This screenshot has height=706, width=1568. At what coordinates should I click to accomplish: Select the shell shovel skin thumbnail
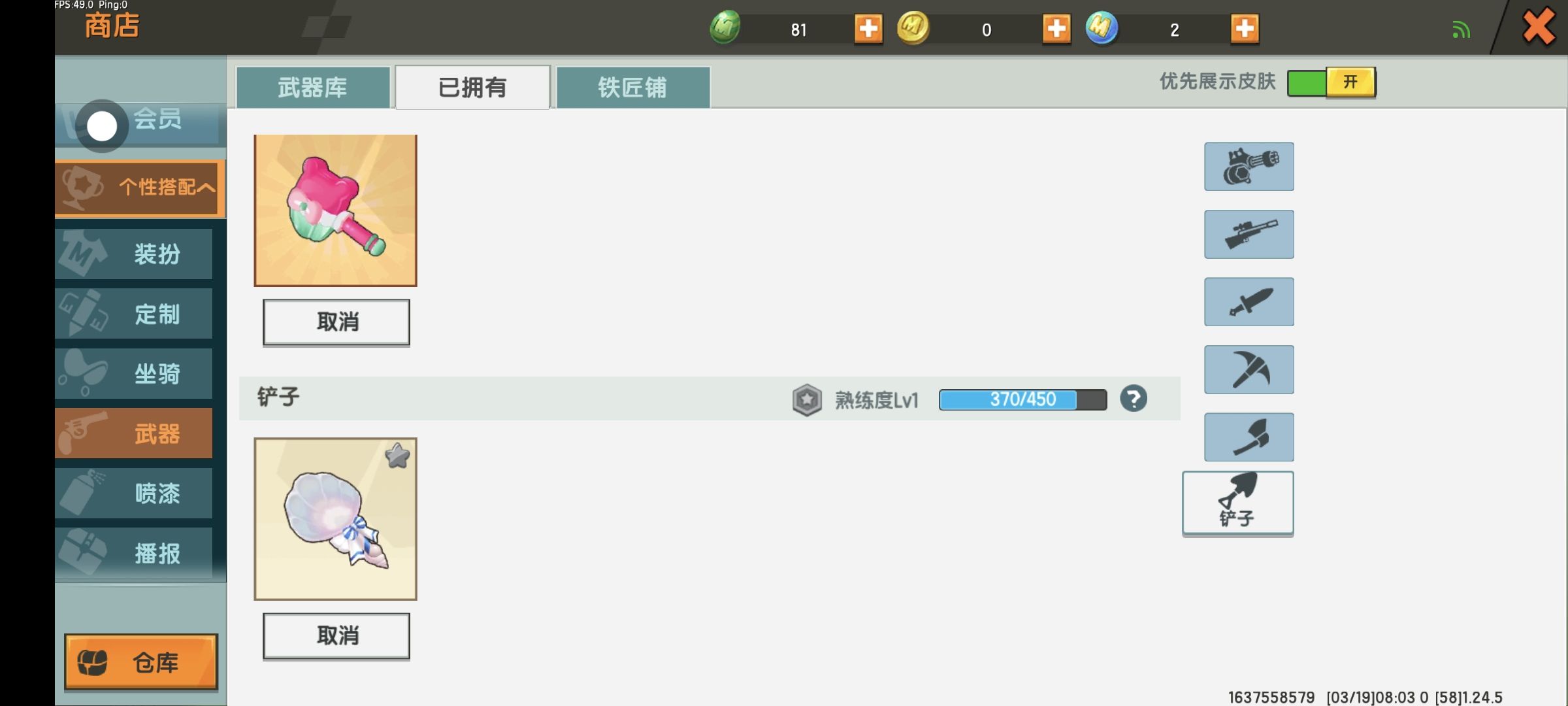pos(335,518)
